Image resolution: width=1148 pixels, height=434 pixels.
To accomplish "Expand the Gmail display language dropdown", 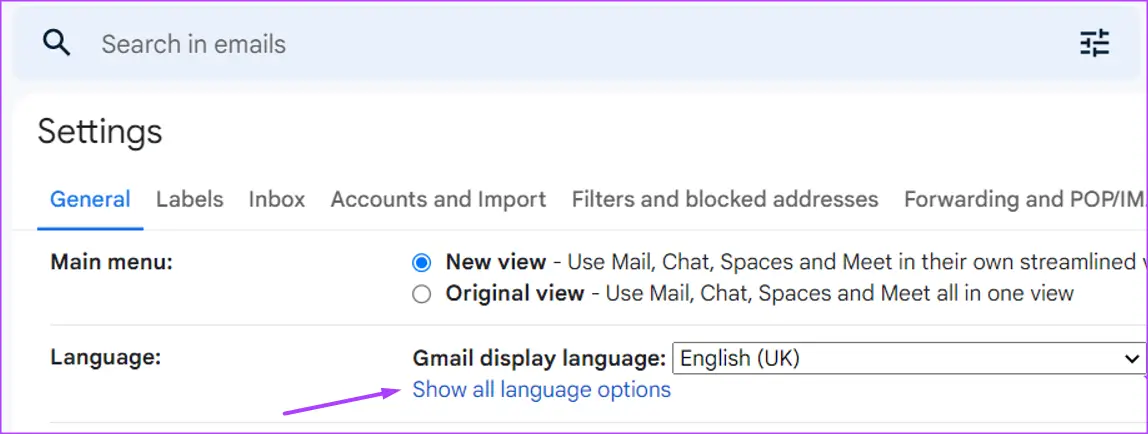I will pyautogui.click(x=908, y=358).
